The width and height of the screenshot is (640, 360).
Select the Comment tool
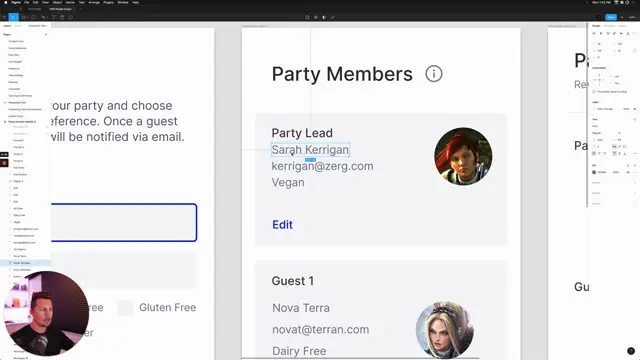coord(71,17)
